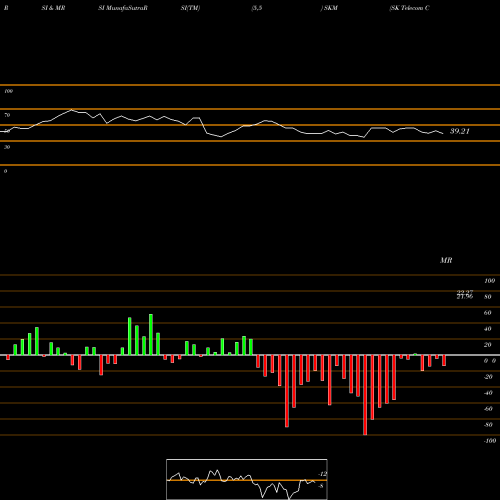
Task: Click the 'SI & MR' header text
Action: (x=53, y=8)
